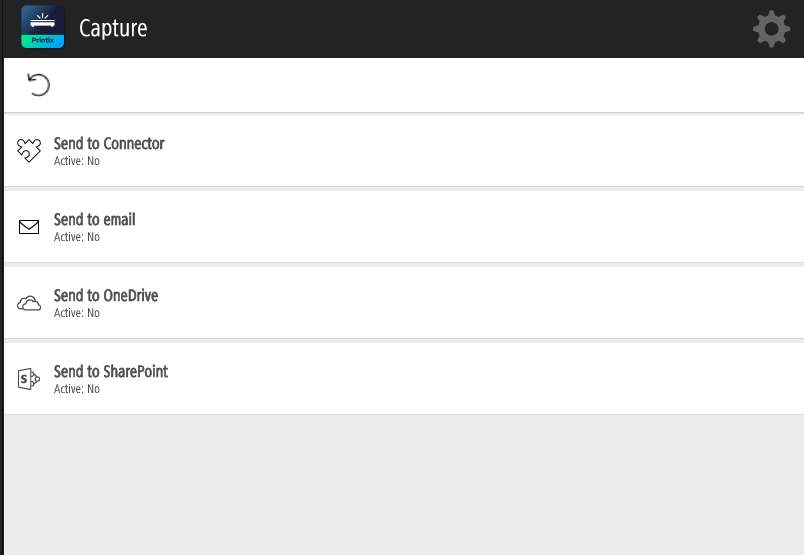The height and width of the screenshot is (555, 804).
Task: Open settings with the gear icon
Action: tap(771, 29)
